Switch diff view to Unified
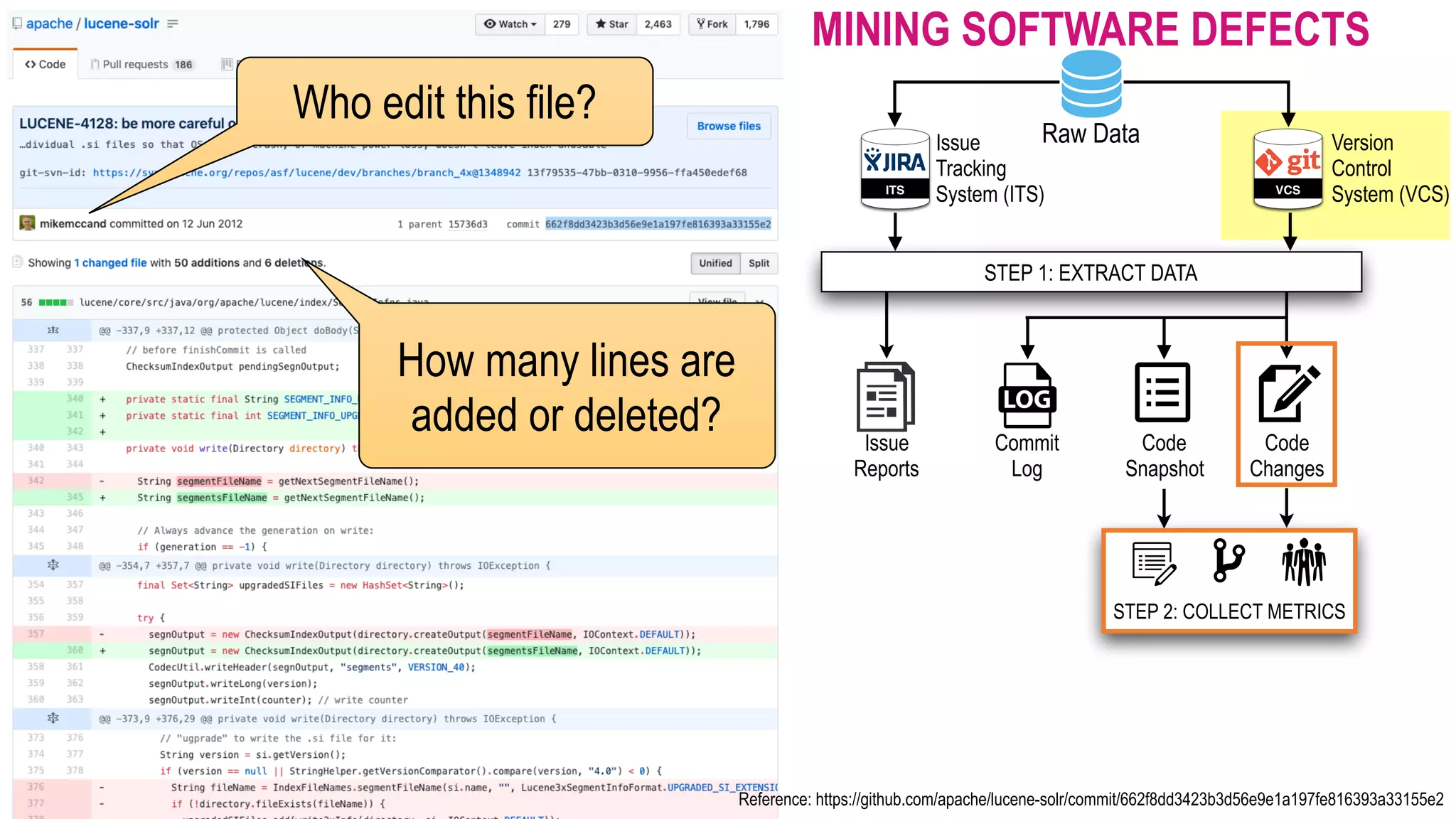The width and height of the screenshot is (1456, 819). point(715,263)
